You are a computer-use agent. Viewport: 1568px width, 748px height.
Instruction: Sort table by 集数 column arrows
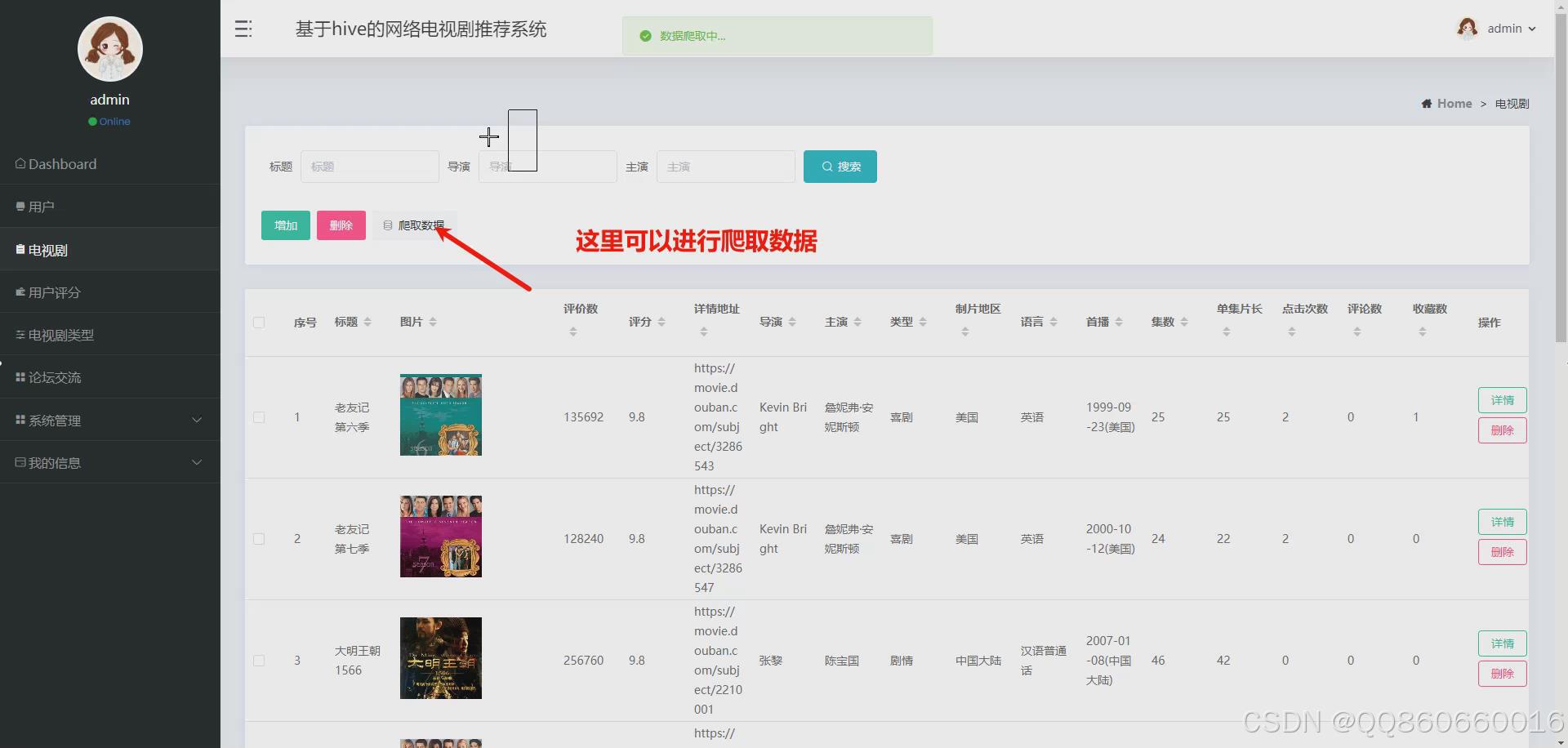click(x=1184, y=322)
